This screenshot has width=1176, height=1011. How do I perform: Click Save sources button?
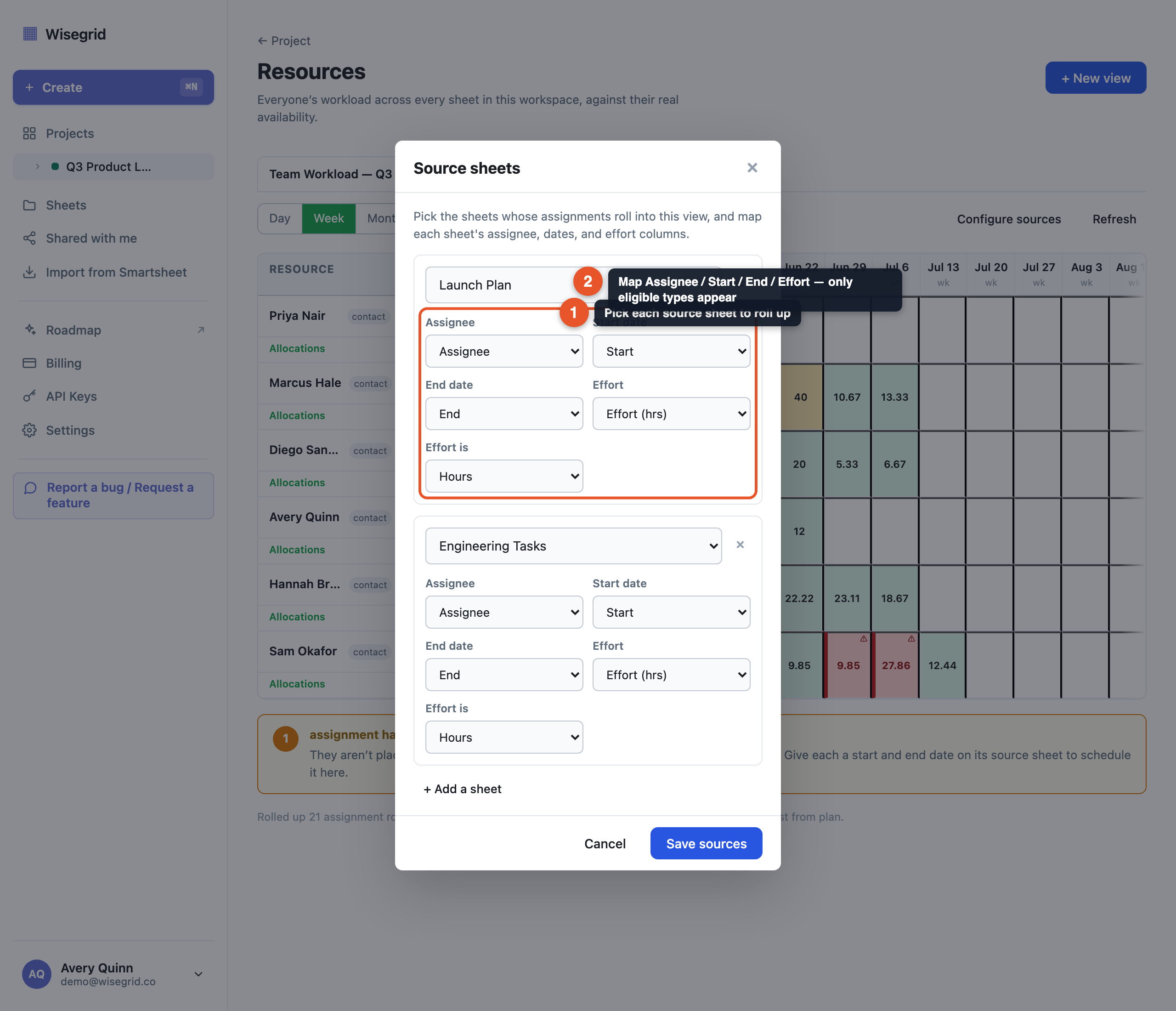coord(706,844)
